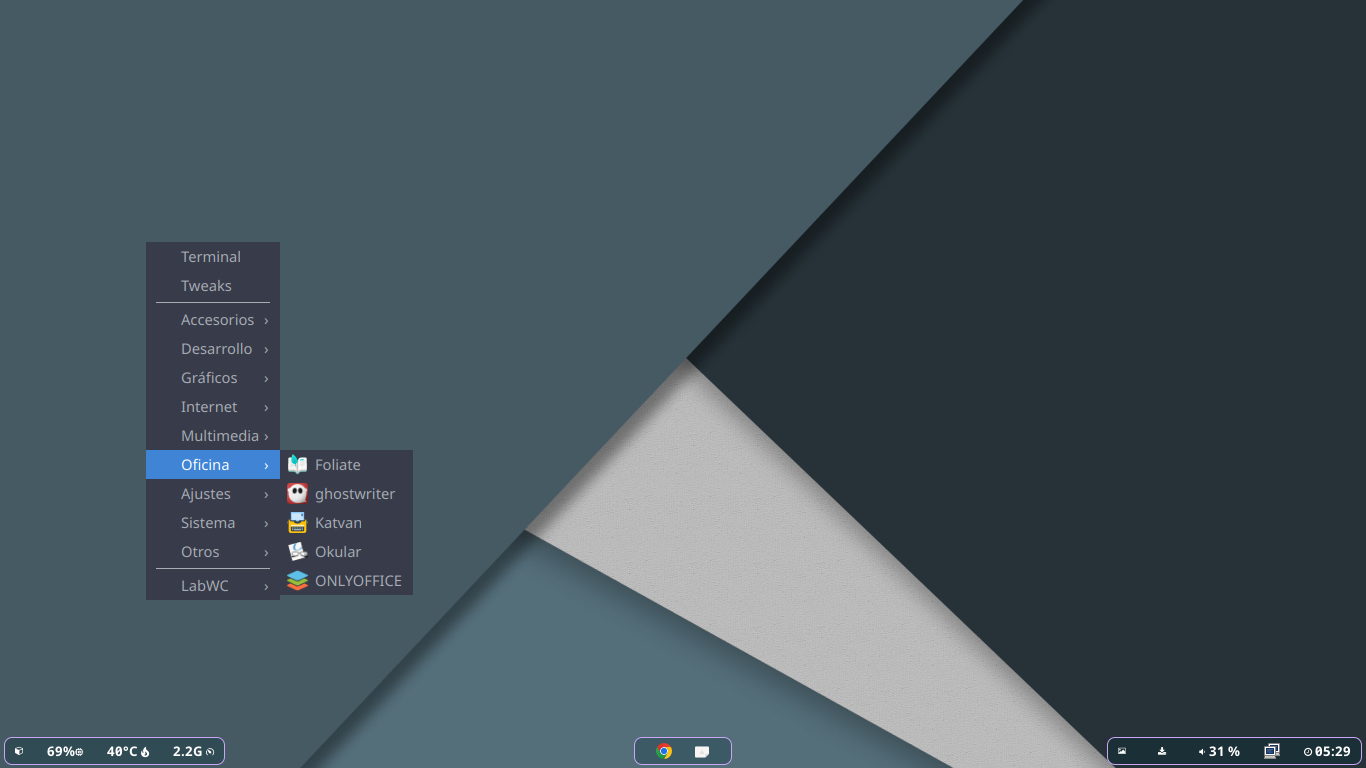
Task: Open Okular from the Oficina submenu
Action: tap(346, 551)
